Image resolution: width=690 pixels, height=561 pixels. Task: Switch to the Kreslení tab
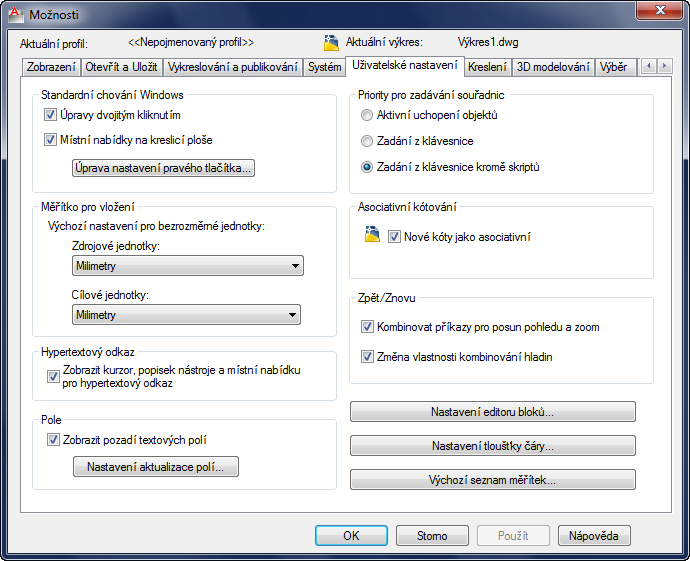pyautogui.click(x=487, y=67)
